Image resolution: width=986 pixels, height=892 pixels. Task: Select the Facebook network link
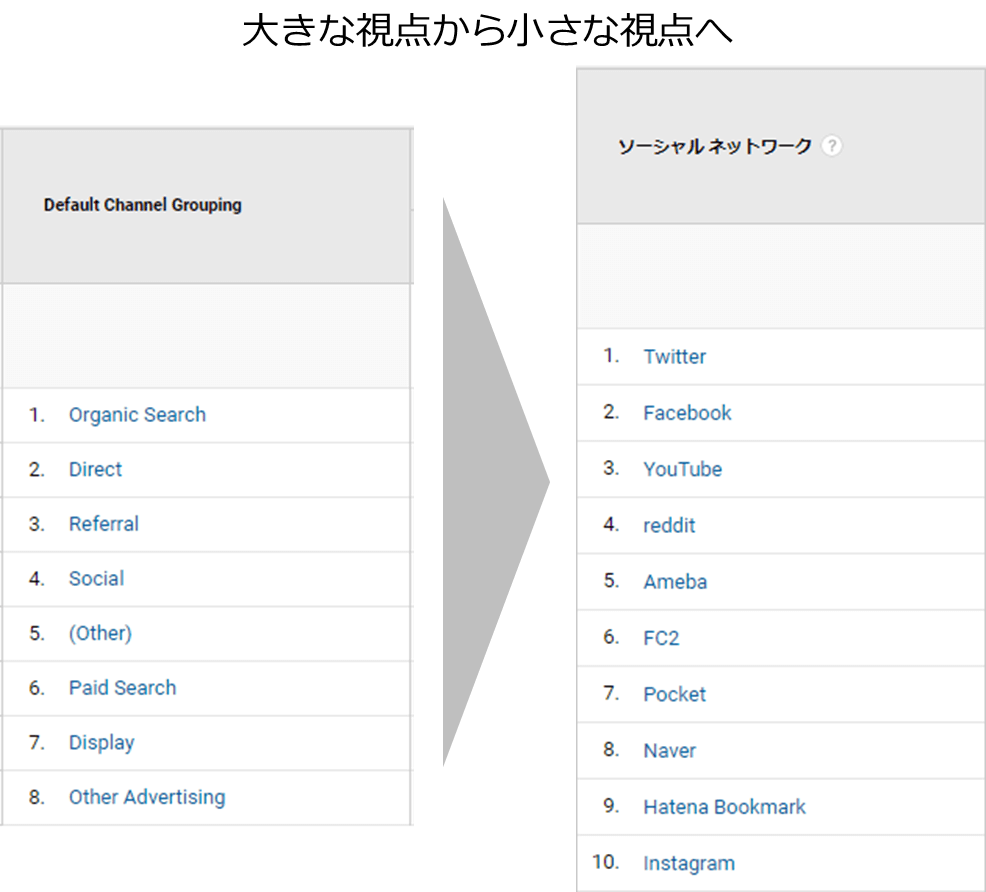687,413
